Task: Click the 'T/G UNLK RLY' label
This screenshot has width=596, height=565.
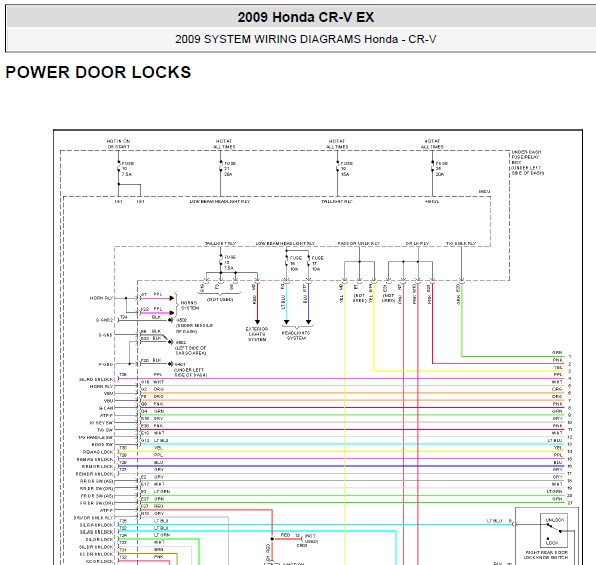Action: pos(461,243)
